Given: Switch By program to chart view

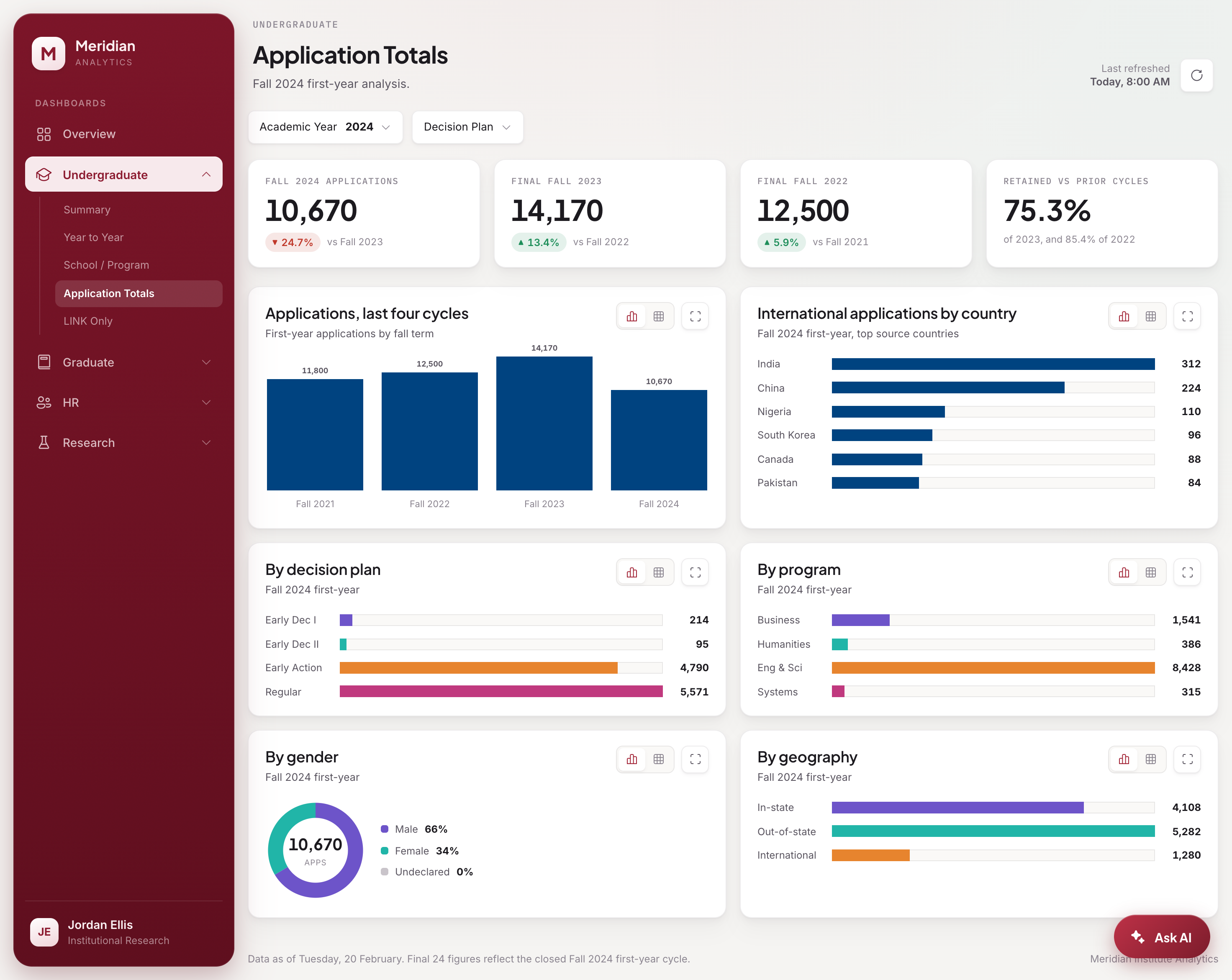Looking at the screenshot, I should click(1124, 572).
